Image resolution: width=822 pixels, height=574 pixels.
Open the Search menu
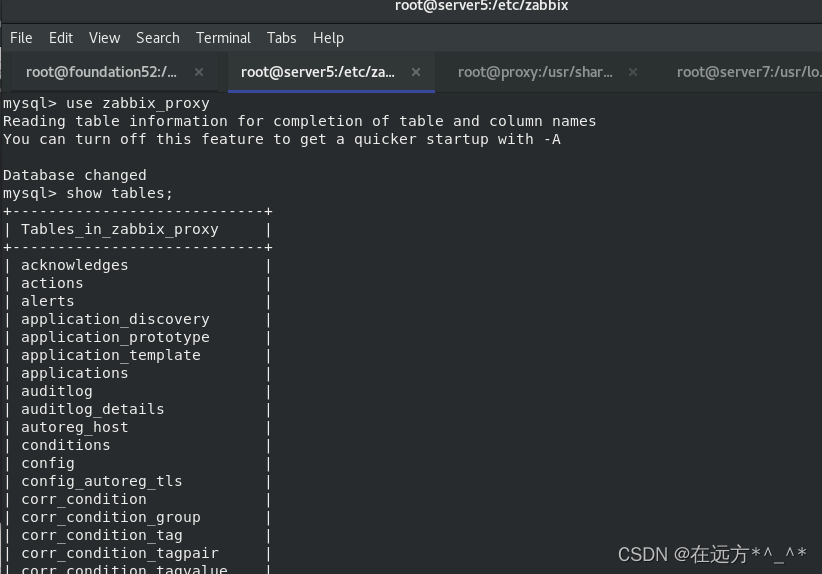(158, 38)
